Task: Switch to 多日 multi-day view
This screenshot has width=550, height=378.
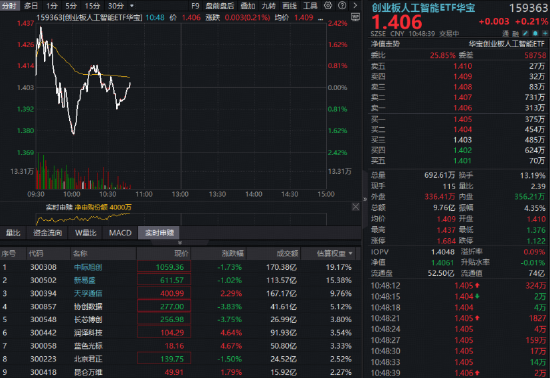Action: click(x=31, y=6)
